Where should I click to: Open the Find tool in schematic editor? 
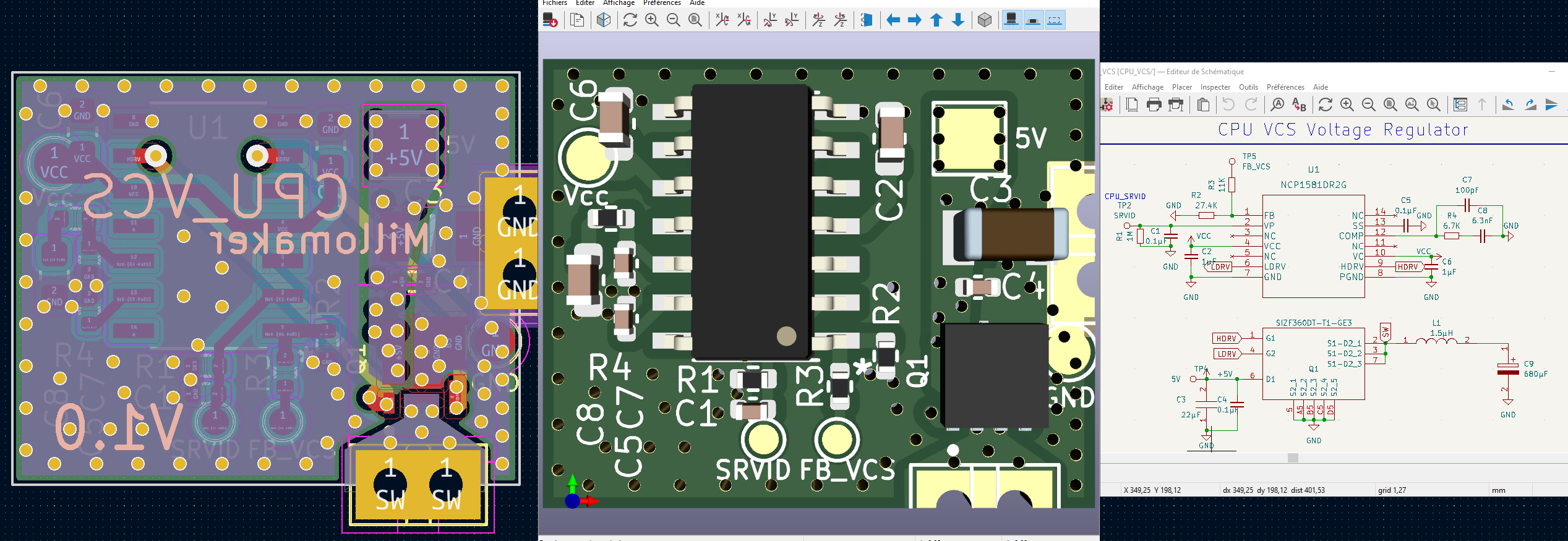tap(1277, 105)
